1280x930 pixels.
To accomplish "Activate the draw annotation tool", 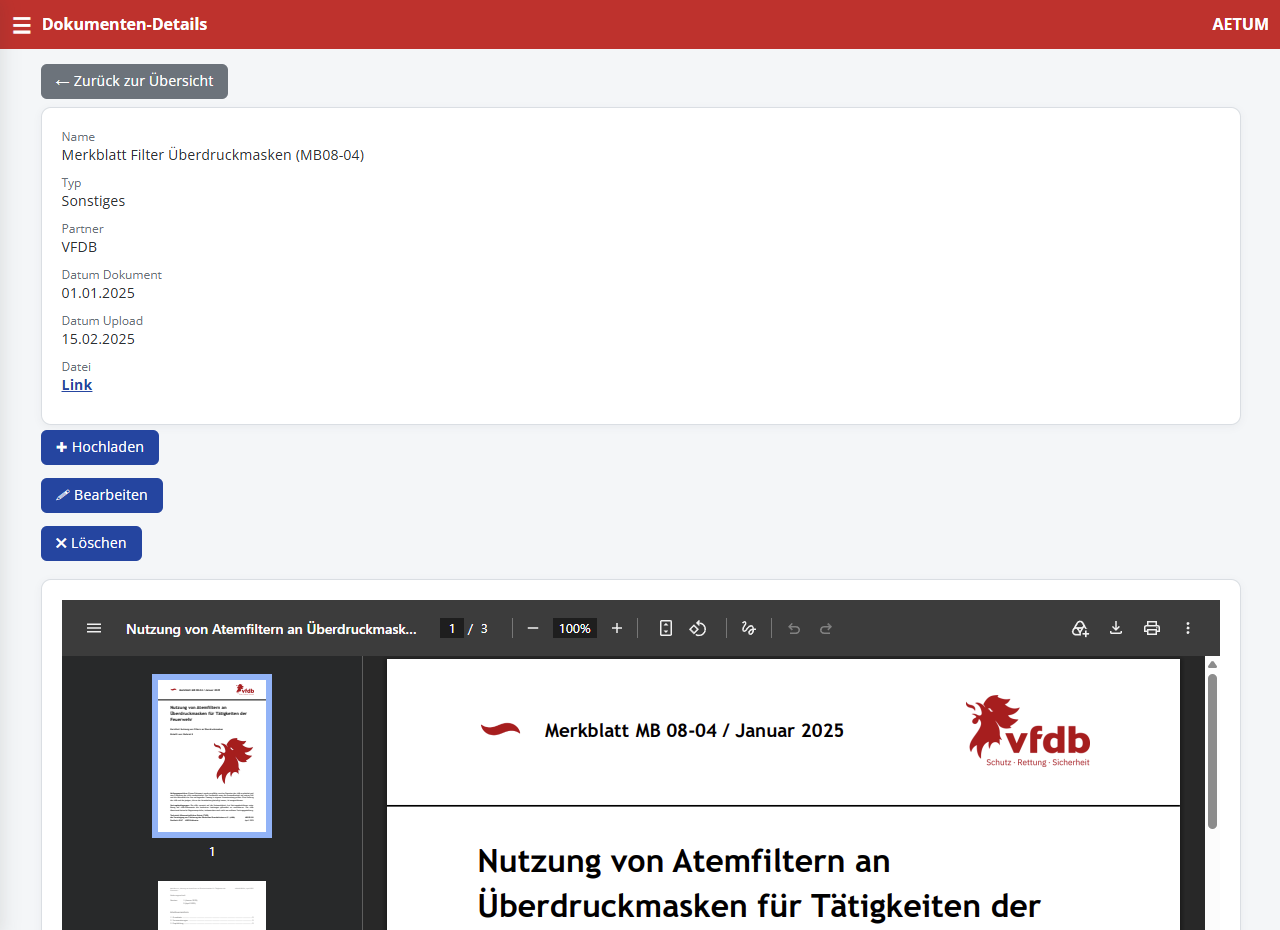I will point(748,628).
